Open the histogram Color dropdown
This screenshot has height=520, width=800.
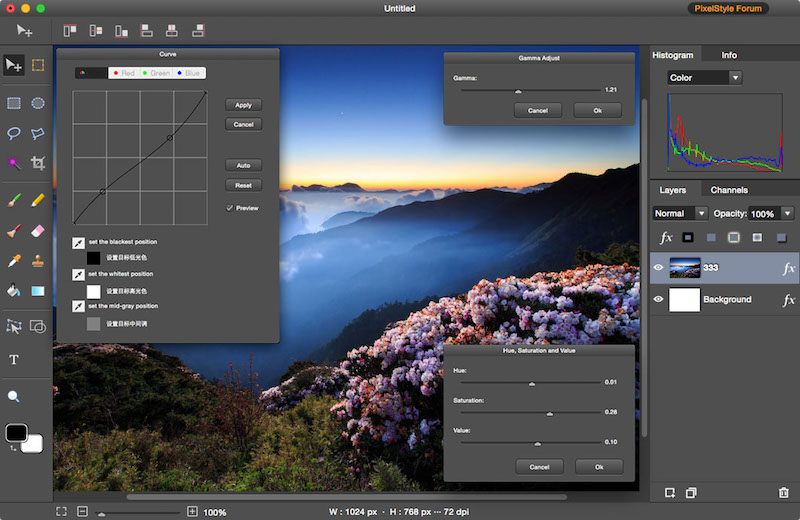[705, 77]
